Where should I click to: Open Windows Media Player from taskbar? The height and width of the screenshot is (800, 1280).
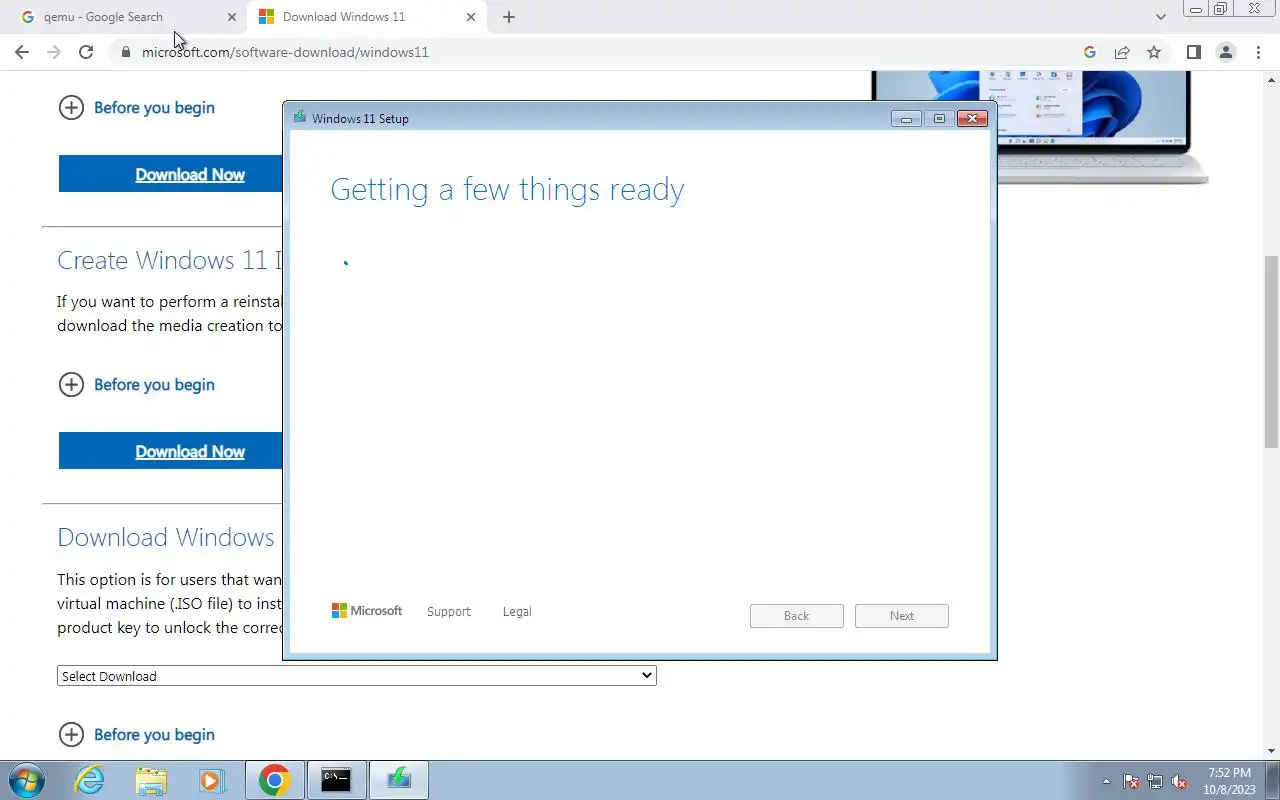[x=212, y=780]
